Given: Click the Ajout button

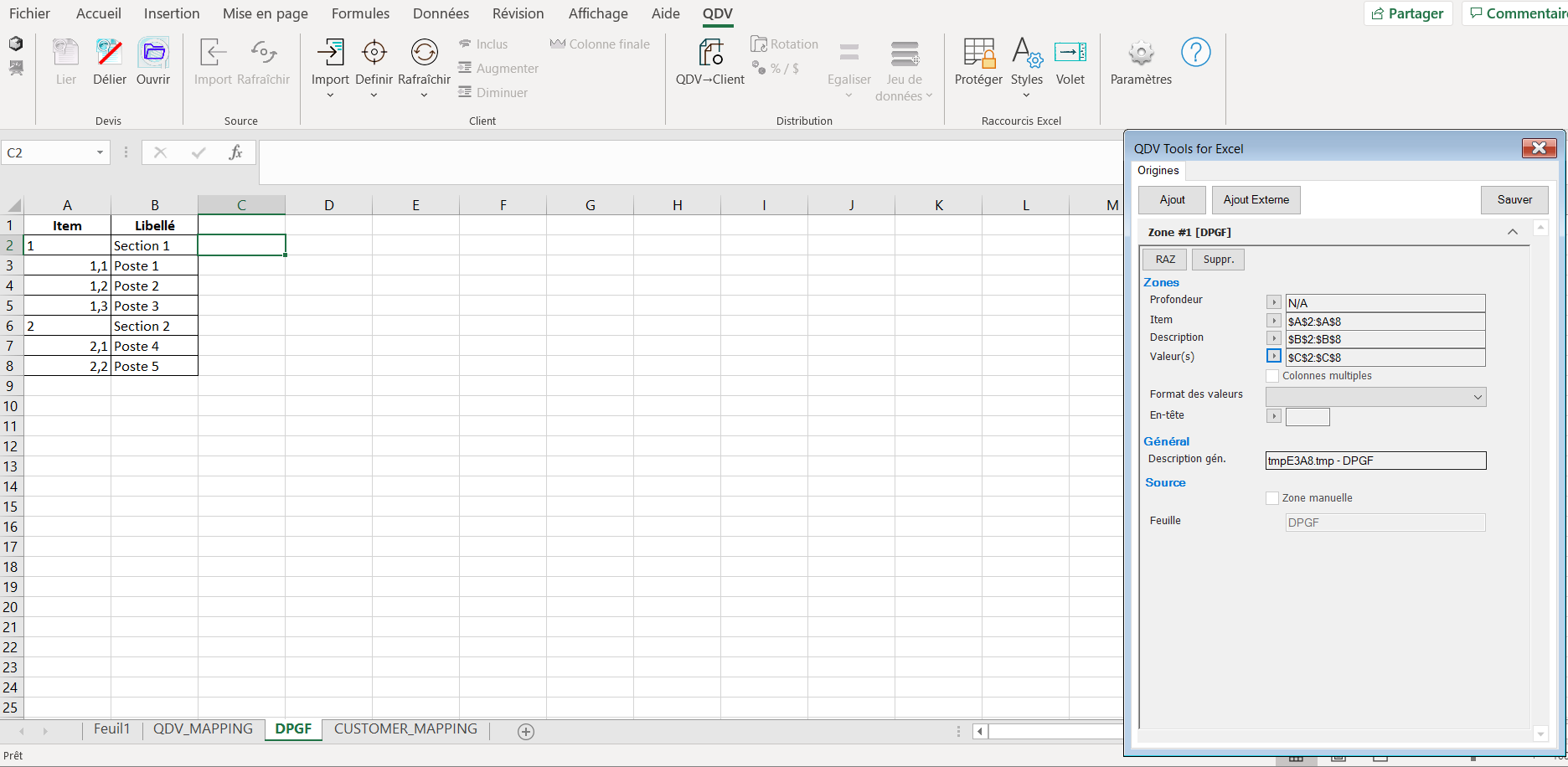Looking at the screenshot, I should (1172, 200).
